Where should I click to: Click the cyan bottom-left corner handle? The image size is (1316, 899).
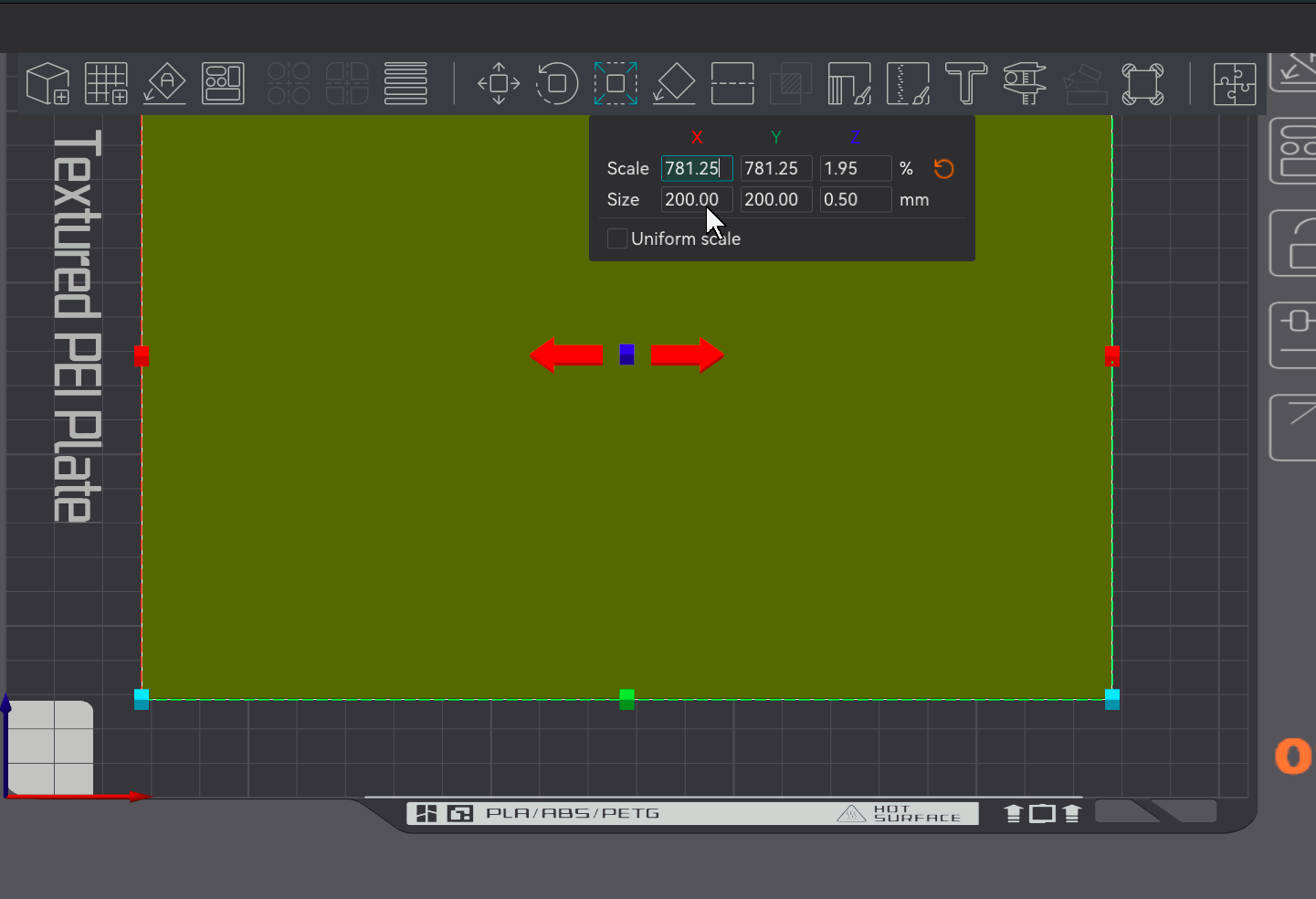click(142, 699)
